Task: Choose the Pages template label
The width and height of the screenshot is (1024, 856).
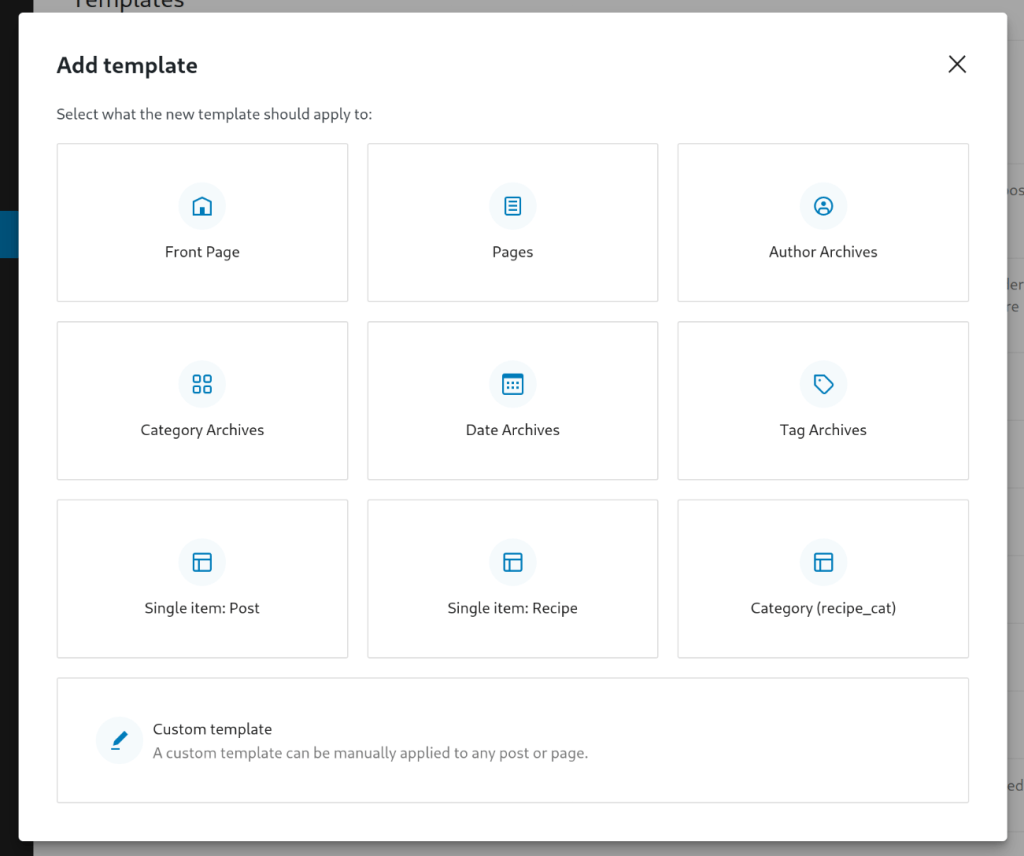Action: coord(513,252)
